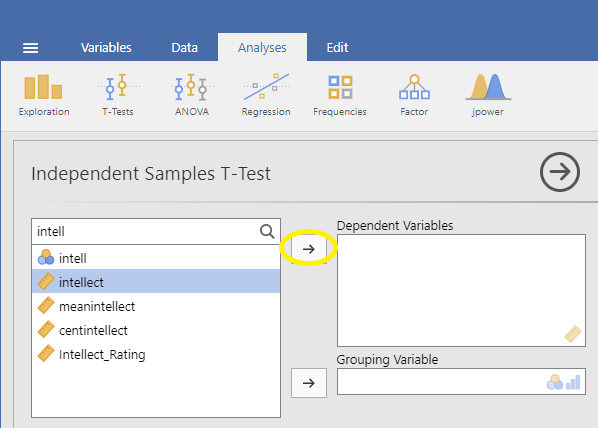
Task: Open the Frequencies analysis menu
Action: click(x=340, y=95)
